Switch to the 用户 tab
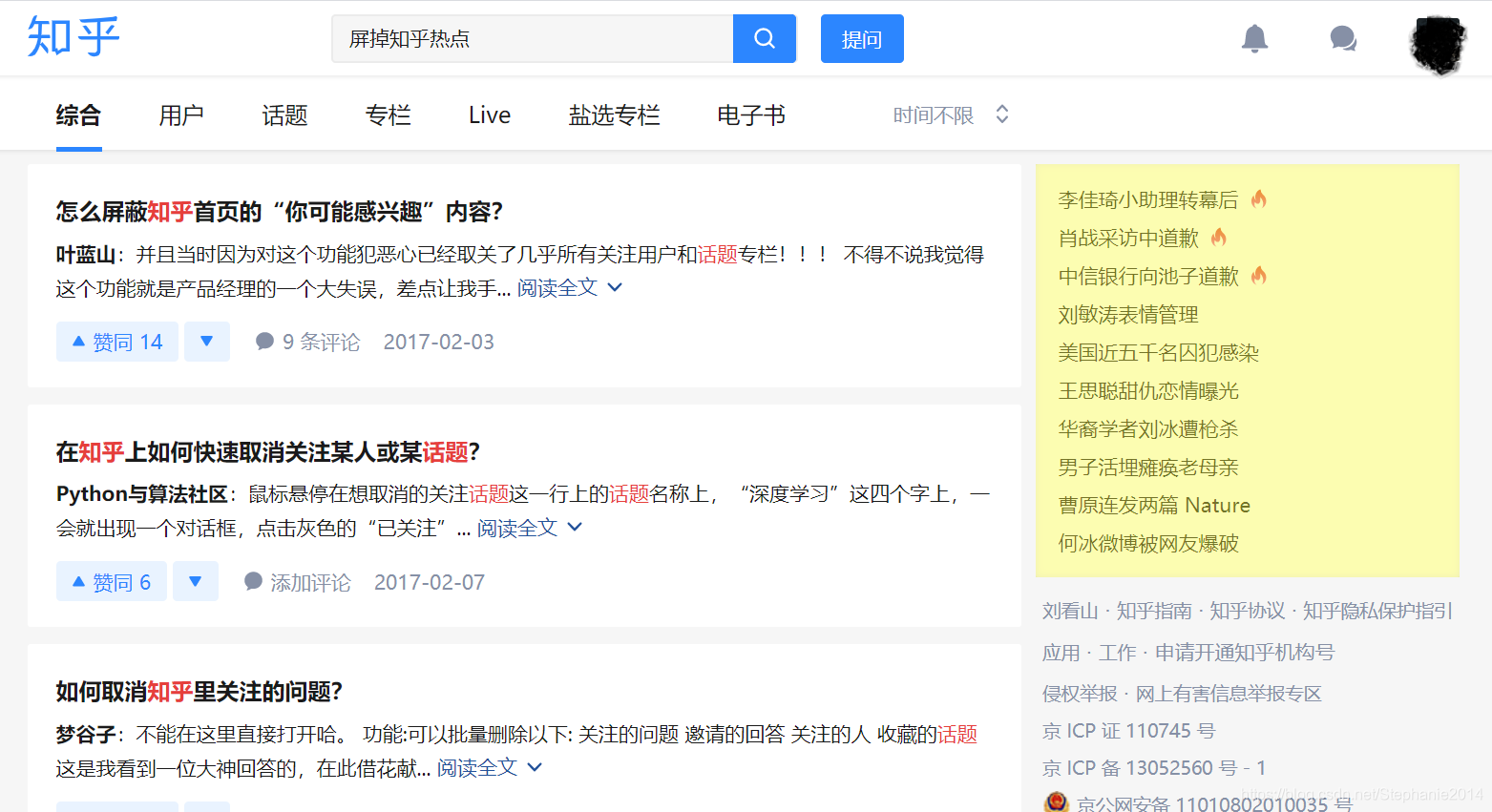This screenshot has height=812, width=1492. 181,115
